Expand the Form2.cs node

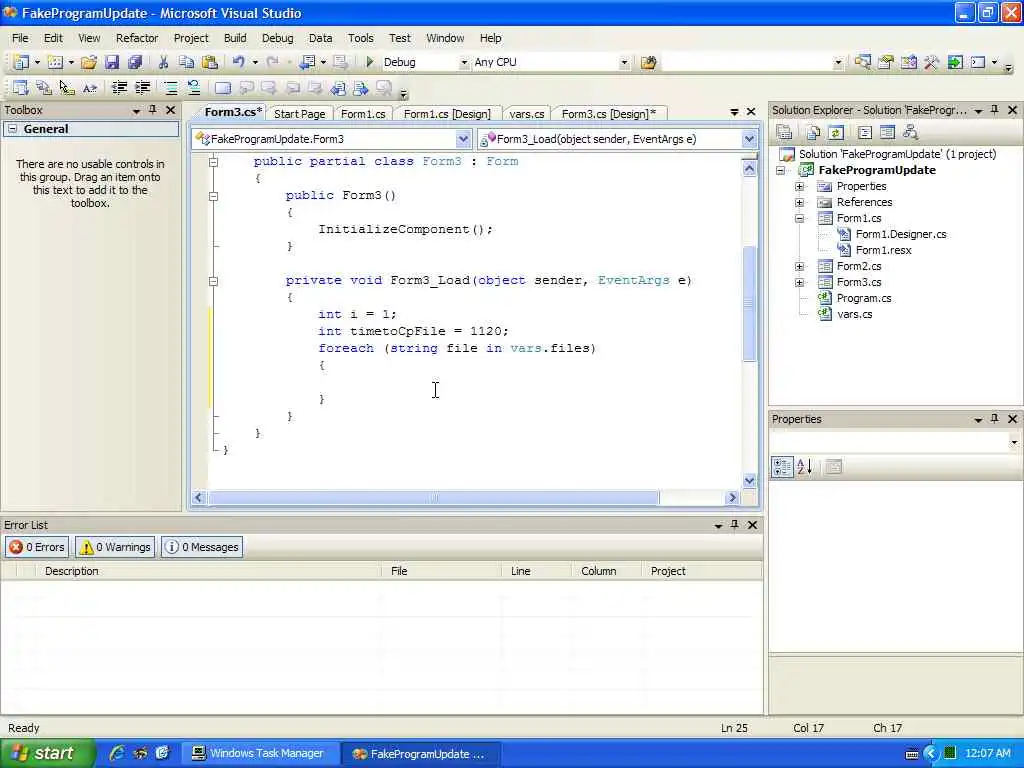799,266
